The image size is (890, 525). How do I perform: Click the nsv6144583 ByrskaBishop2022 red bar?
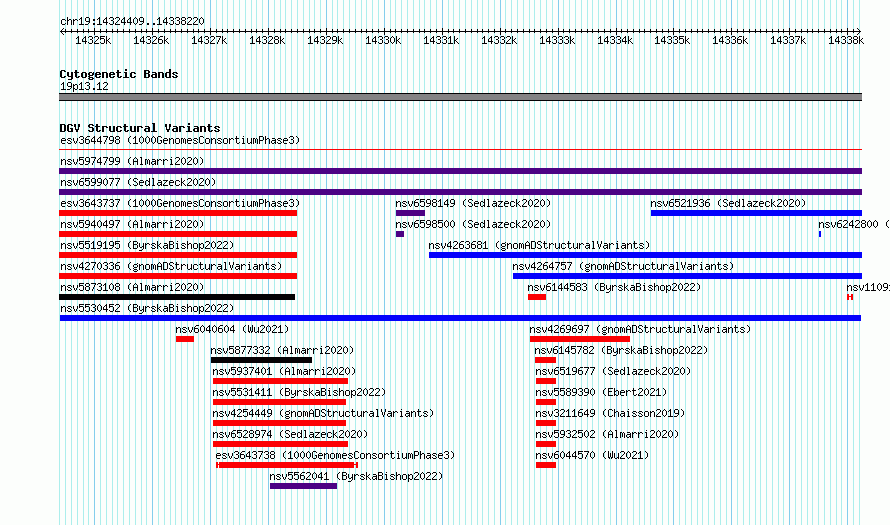point(537,297)
